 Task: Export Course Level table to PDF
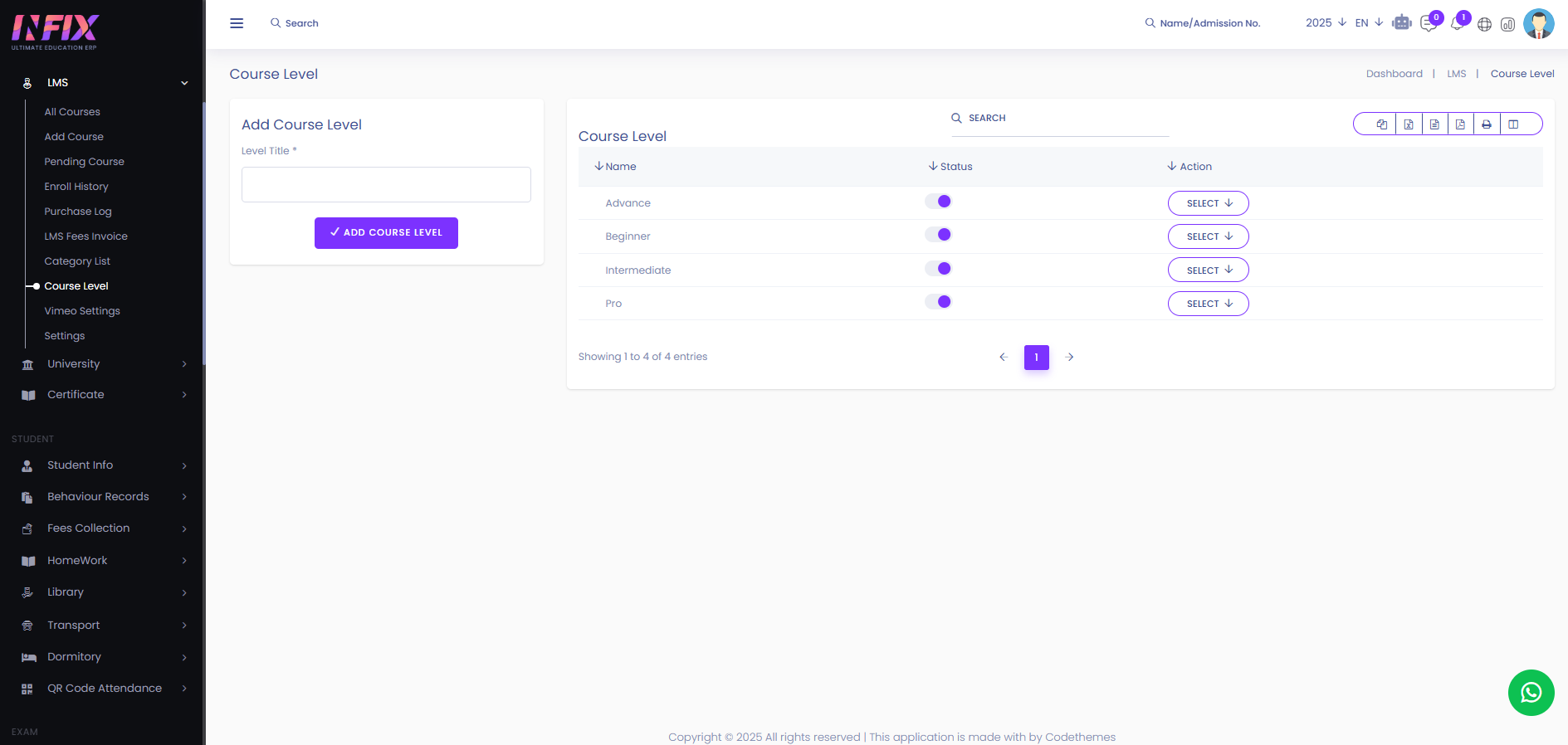(x=1460, y=124)
